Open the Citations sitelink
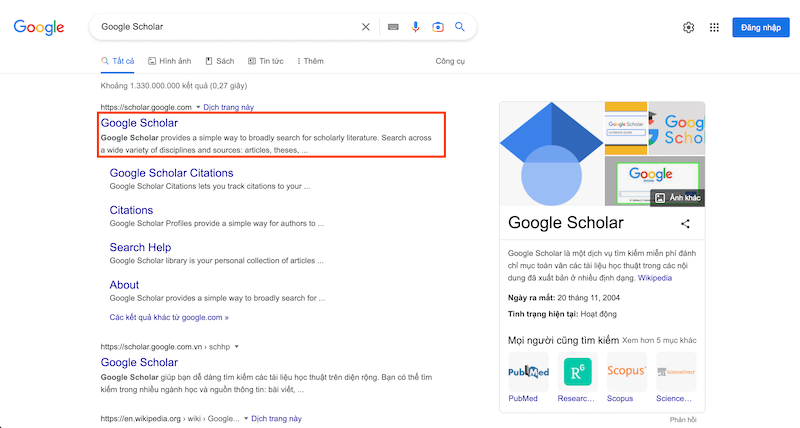Screen dimensions: 800x428 [x=131, y=210]
